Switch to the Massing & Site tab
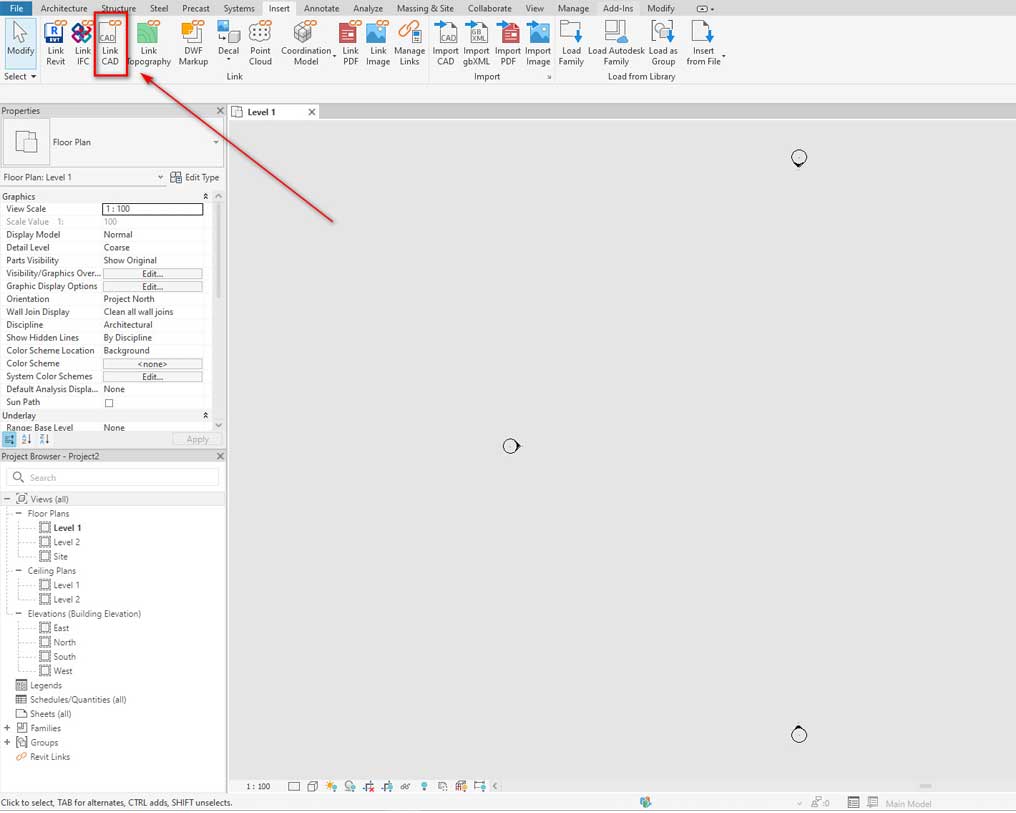Image resolution: width=1016 pixels, height=813 pixels. click(425, 8)
